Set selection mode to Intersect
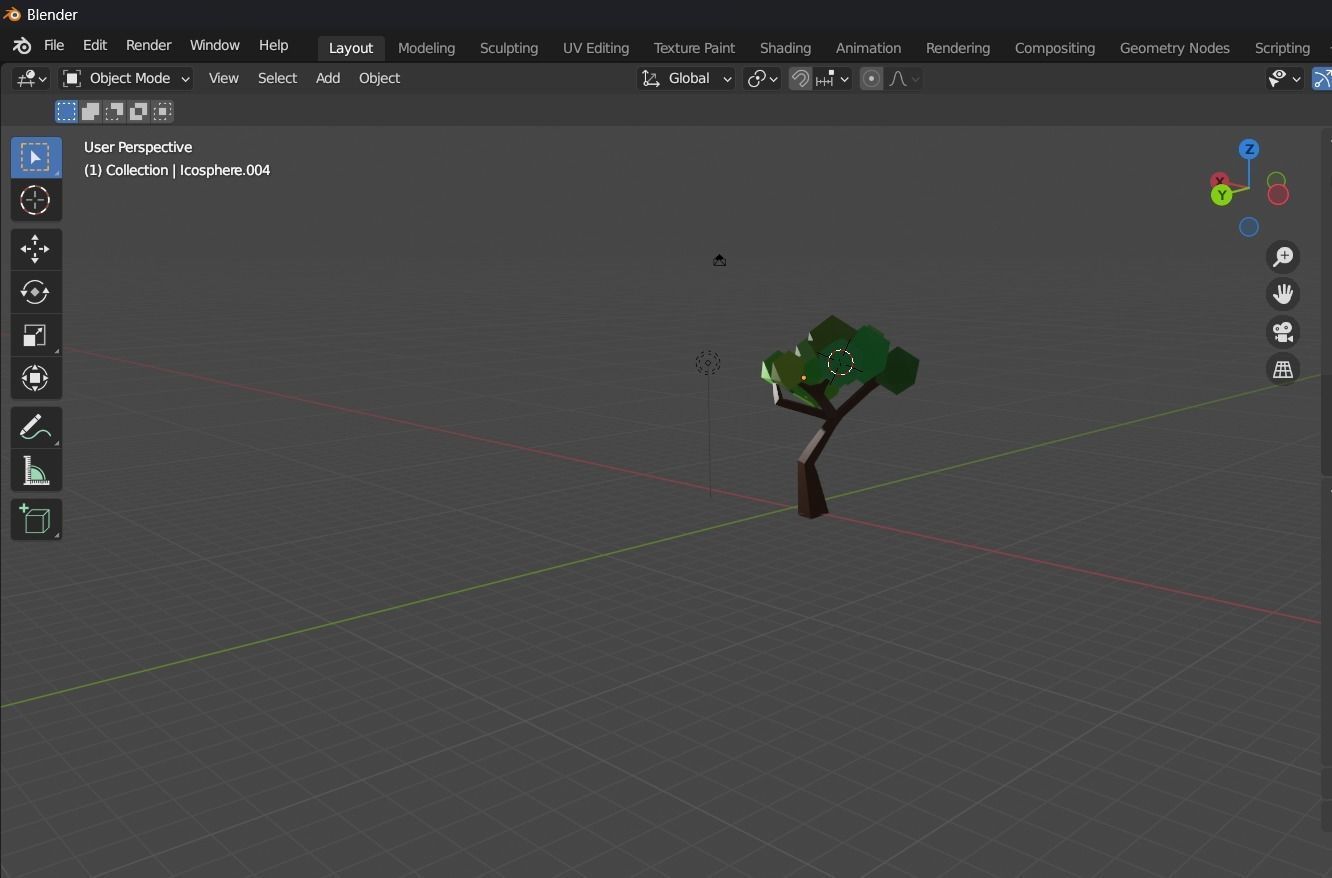This screenshot has width=1332, height=878. pyautogui.click(x=163, y=111)
